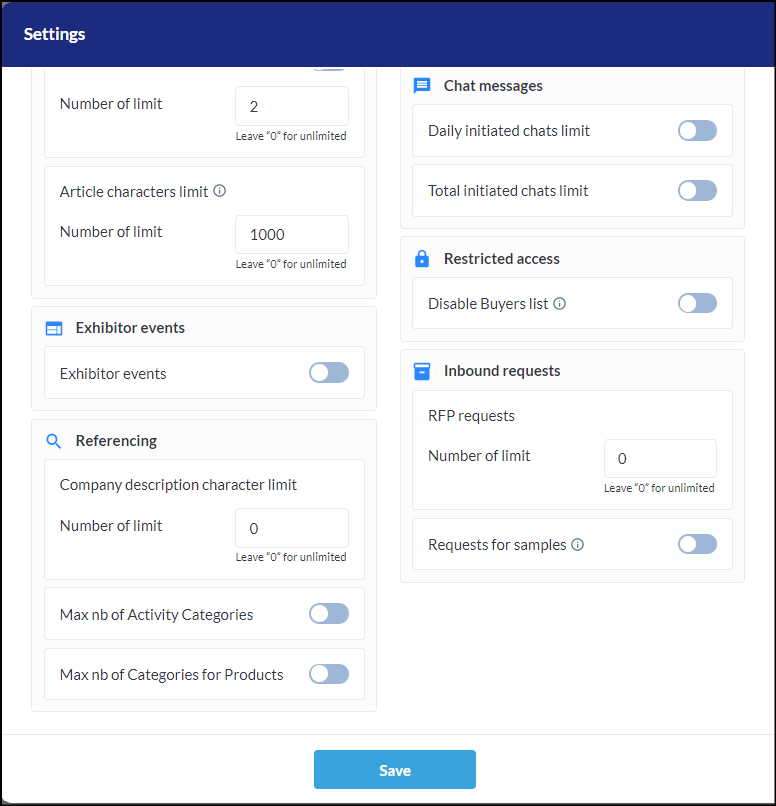Click RFP requests Number of limit field
The height and width of the screenshot is (806, 776).
click(x=660, y=459)
